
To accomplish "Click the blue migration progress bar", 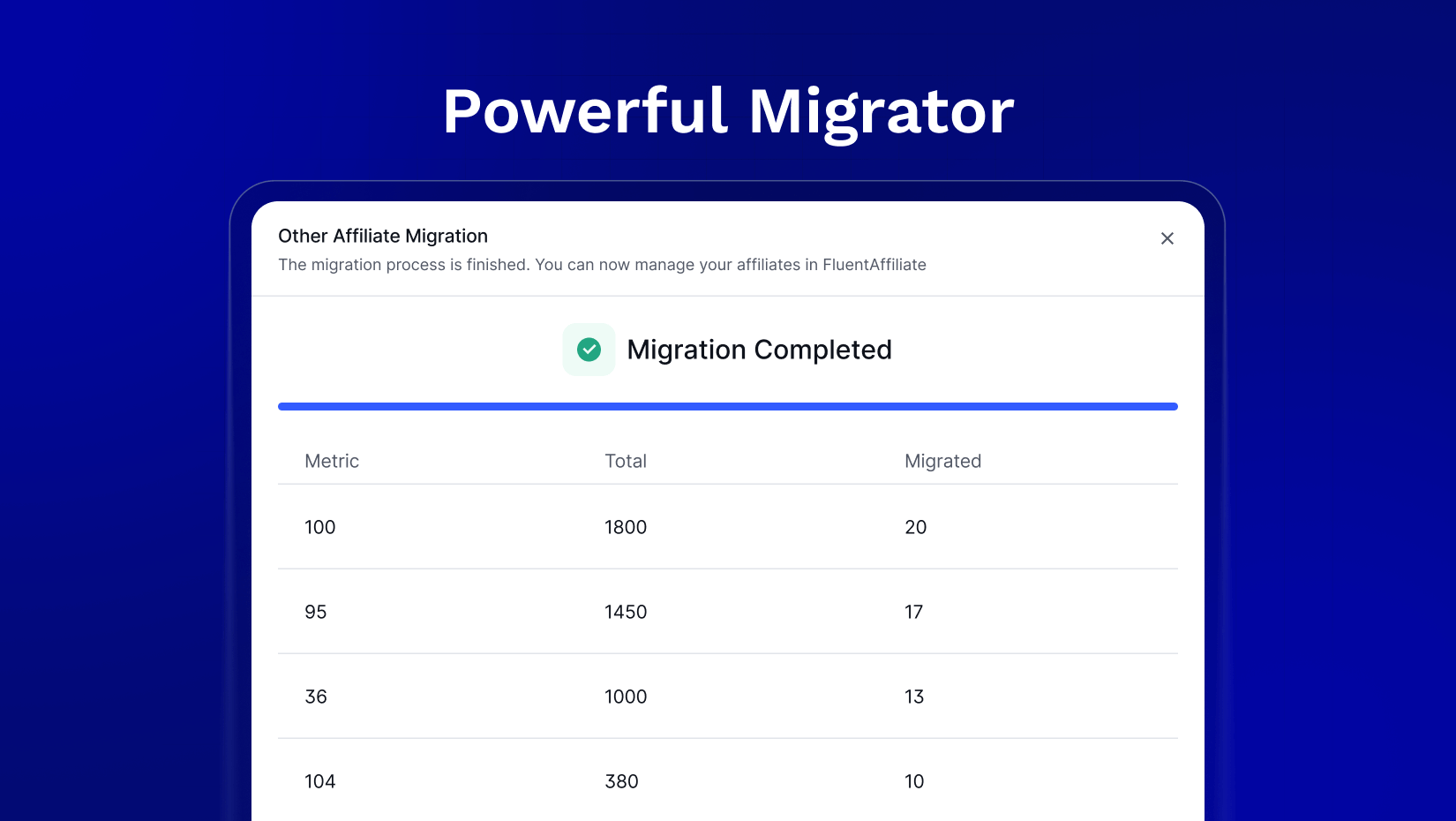I will click(727, 407).
